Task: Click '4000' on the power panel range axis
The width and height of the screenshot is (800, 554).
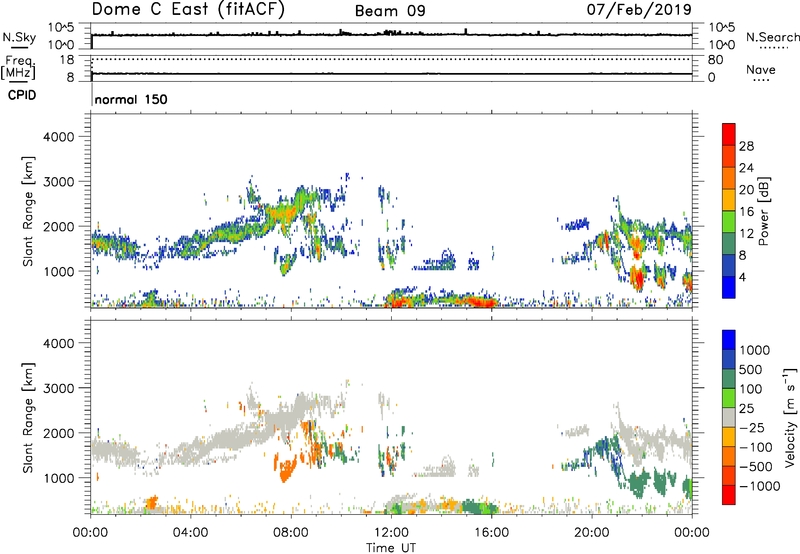Action: 59,137
